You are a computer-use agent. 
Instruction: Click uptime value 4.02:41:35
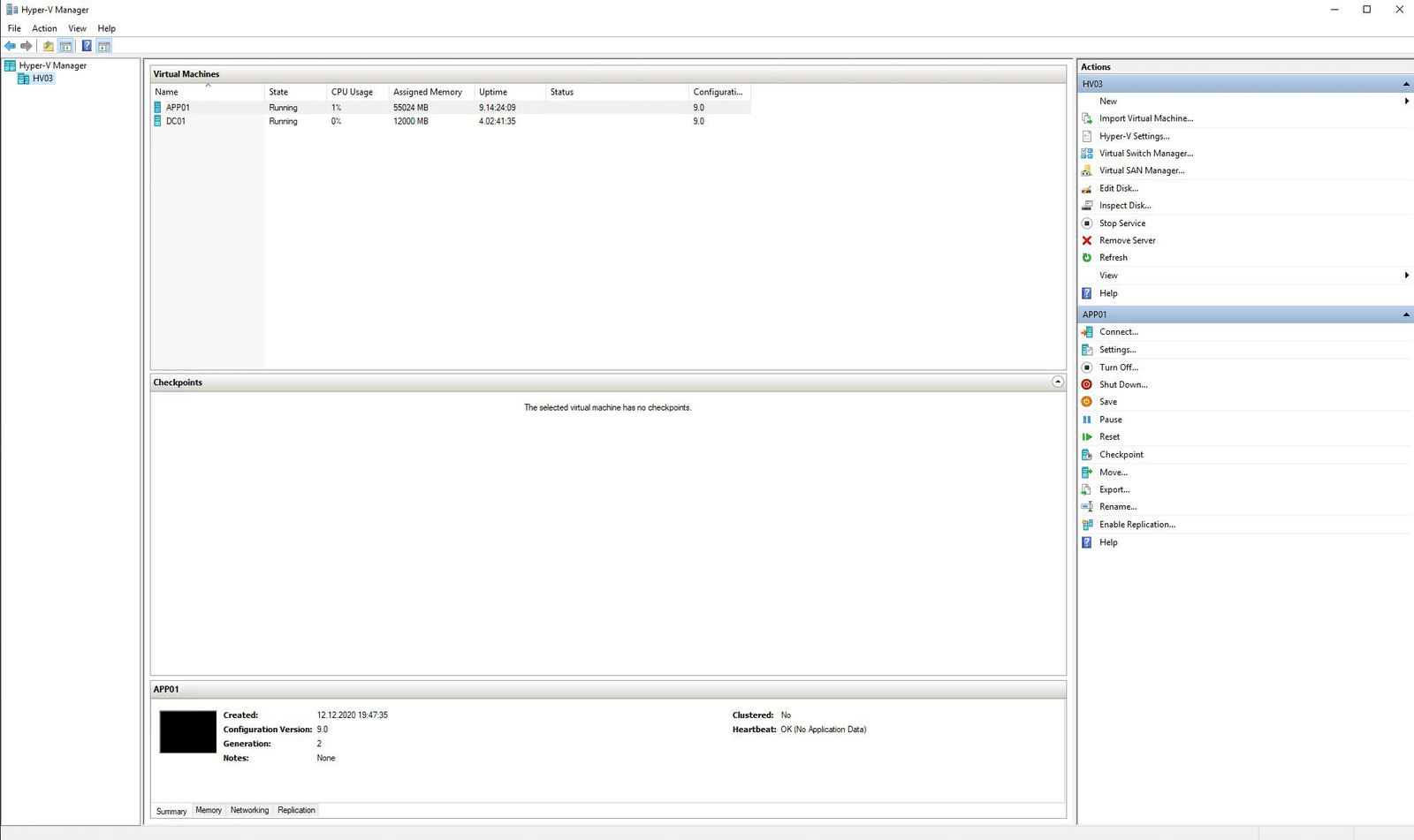pyautogui.click(x=498, y=122)
